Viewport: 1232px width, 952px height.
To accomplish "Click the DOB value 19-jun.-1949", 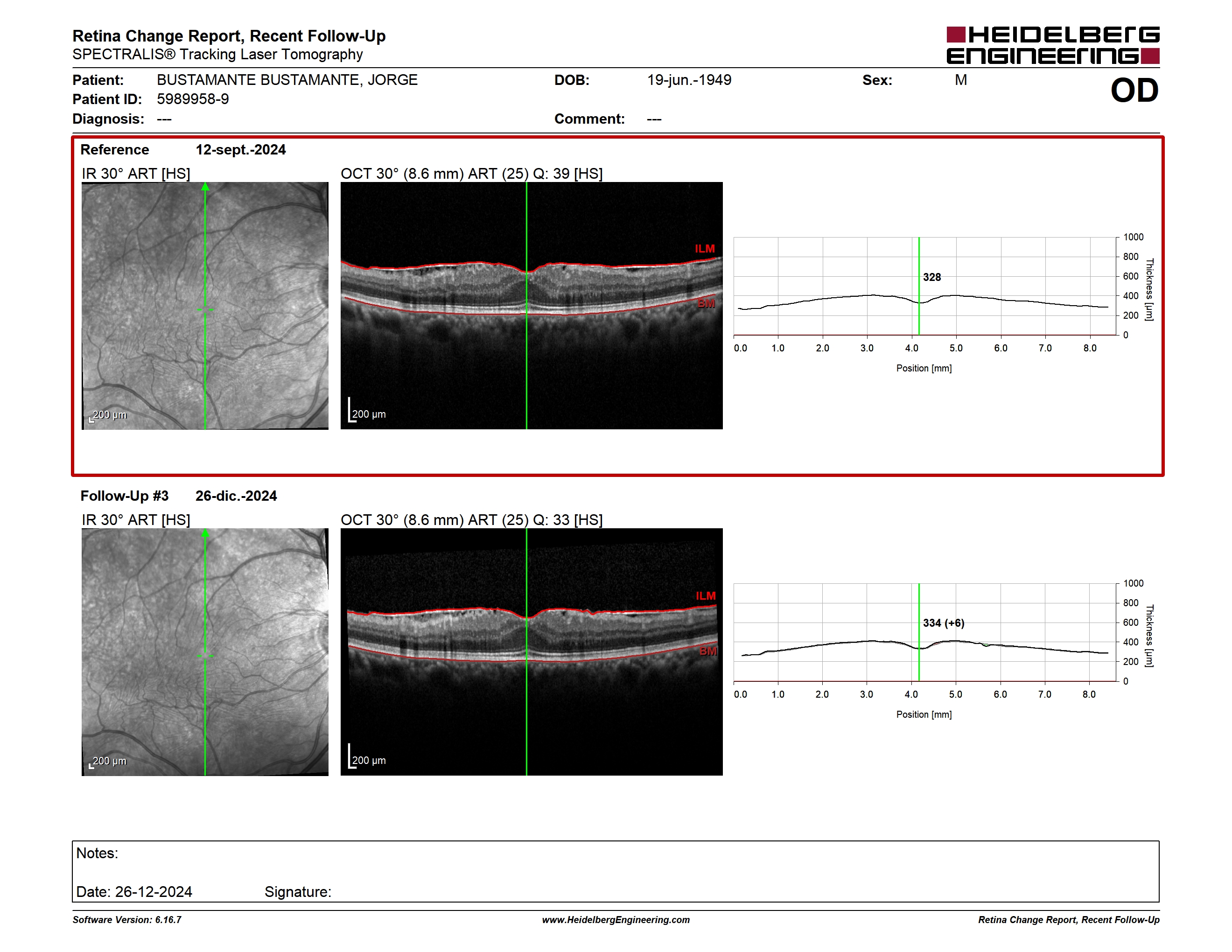I will [x=689, y=80].
